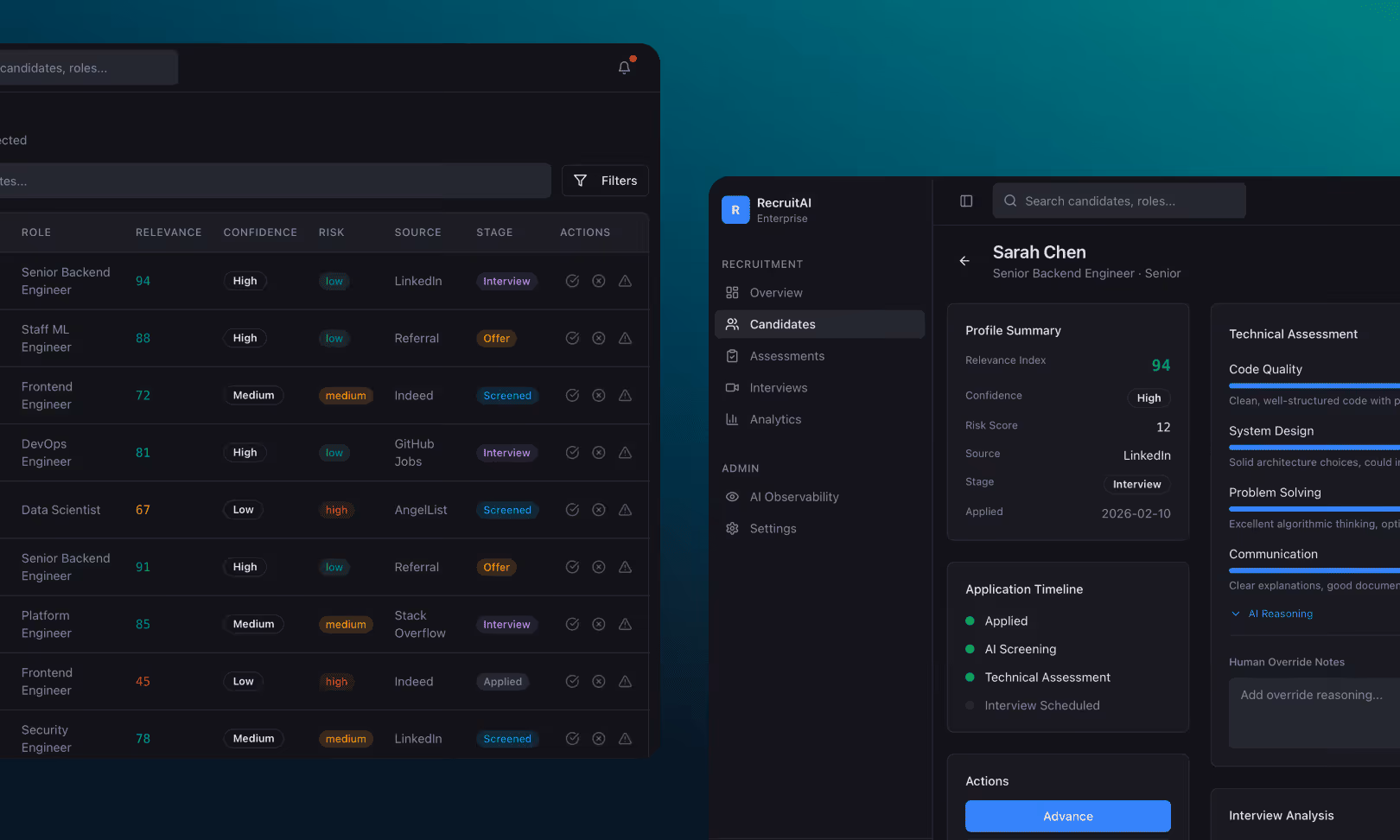Approve the Senior Backend Engineer 94 row
The height and width of the screenshot is (840, 1400).
572,281
